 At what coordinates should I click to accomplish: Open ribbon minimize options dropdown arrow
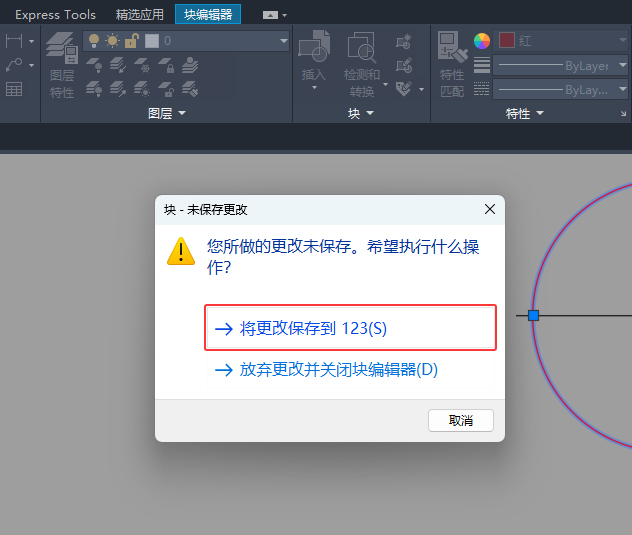[285, 15]
